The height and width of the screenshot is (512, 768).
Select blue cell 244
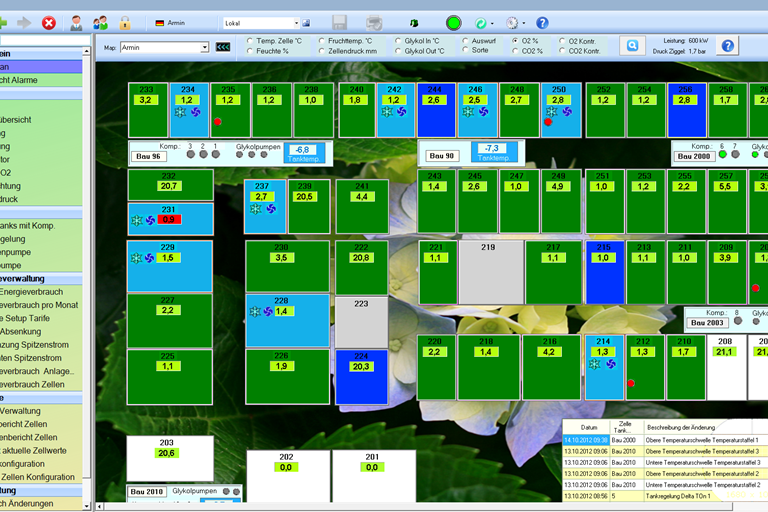[x=436, y=110]
